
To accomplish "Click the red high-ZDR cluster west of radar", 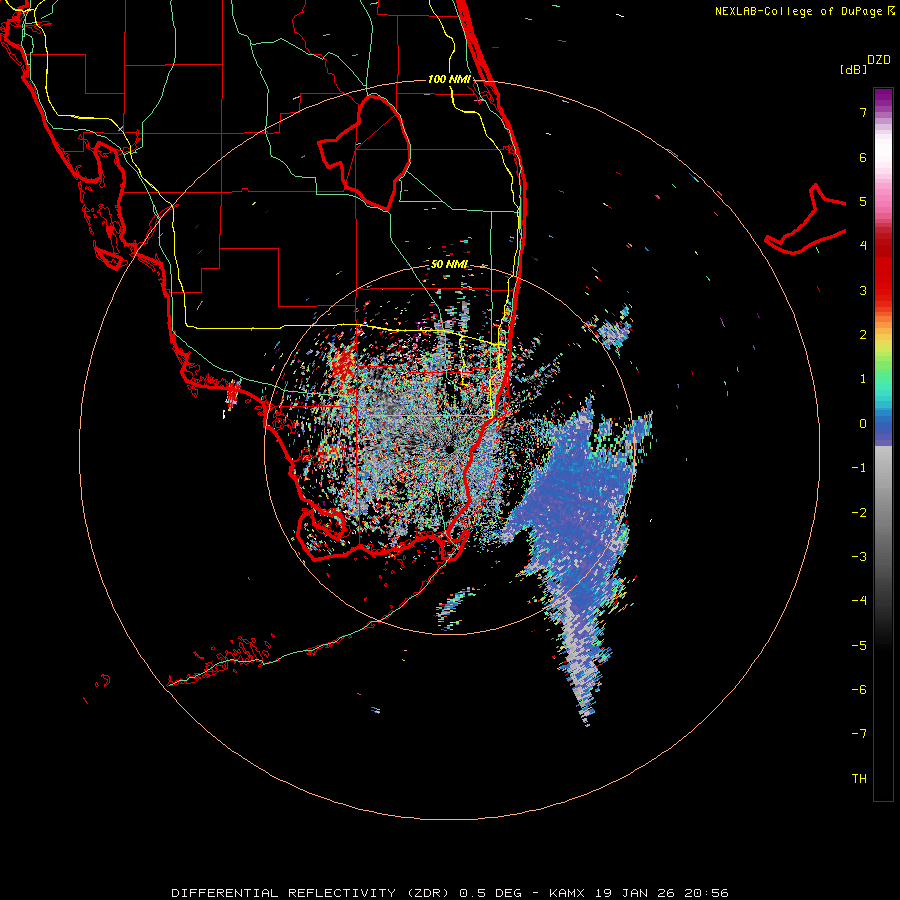I will pos(344,363).
